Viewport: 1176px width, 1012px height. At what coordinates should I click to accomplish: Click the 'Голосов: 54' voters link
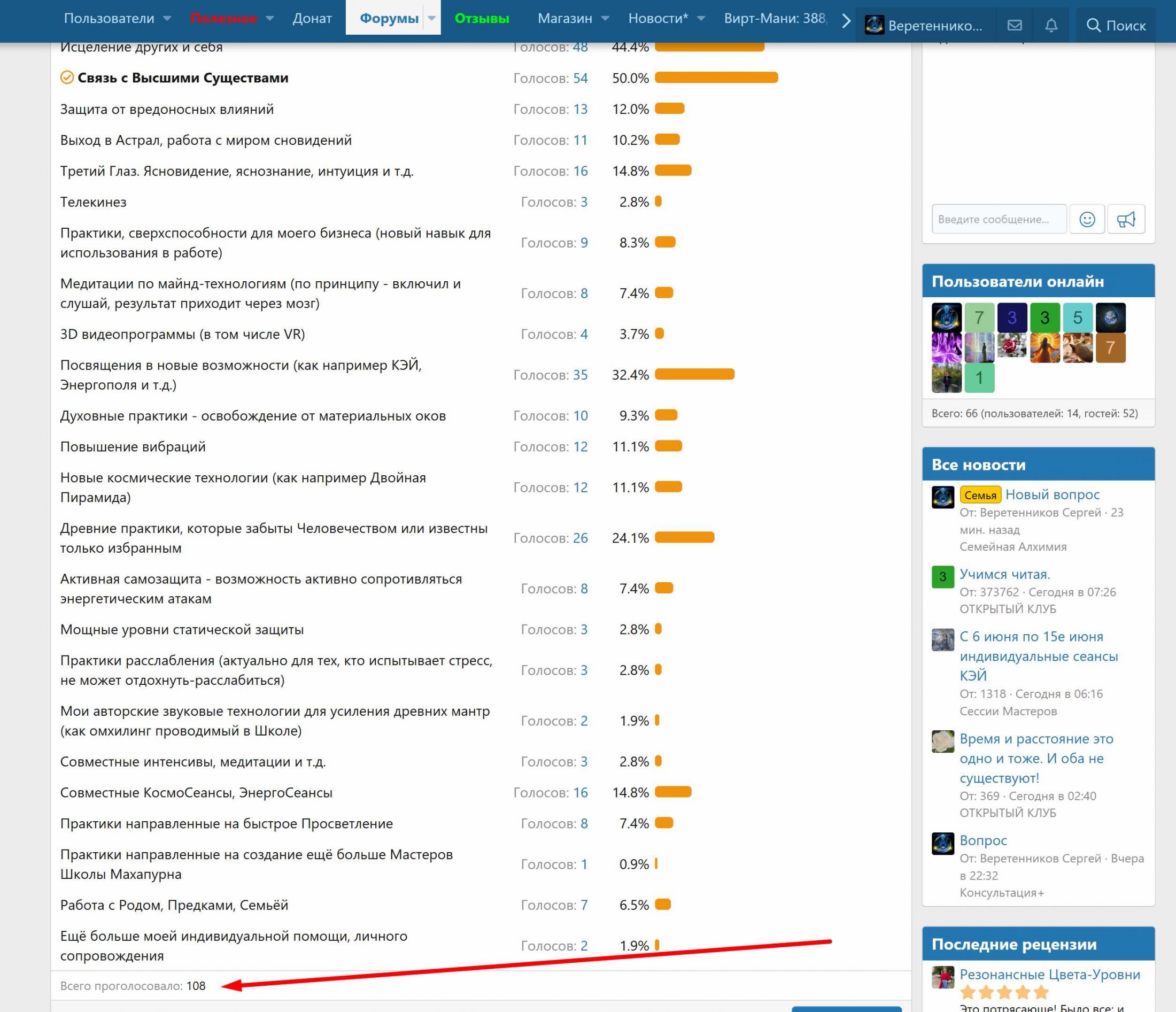579,78
